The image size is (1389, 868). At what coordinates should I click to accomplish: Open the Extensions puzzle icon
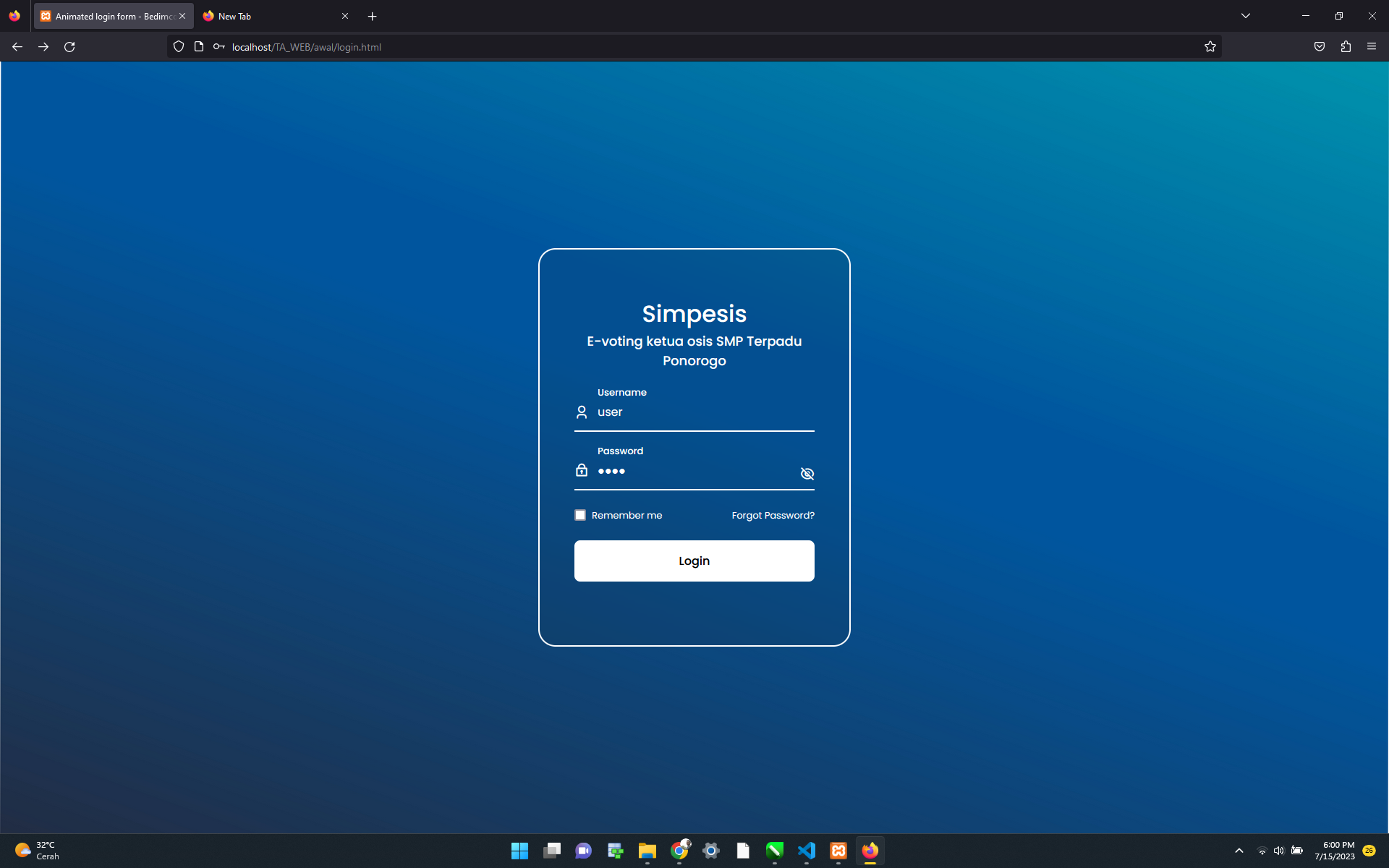(1346, 47)
